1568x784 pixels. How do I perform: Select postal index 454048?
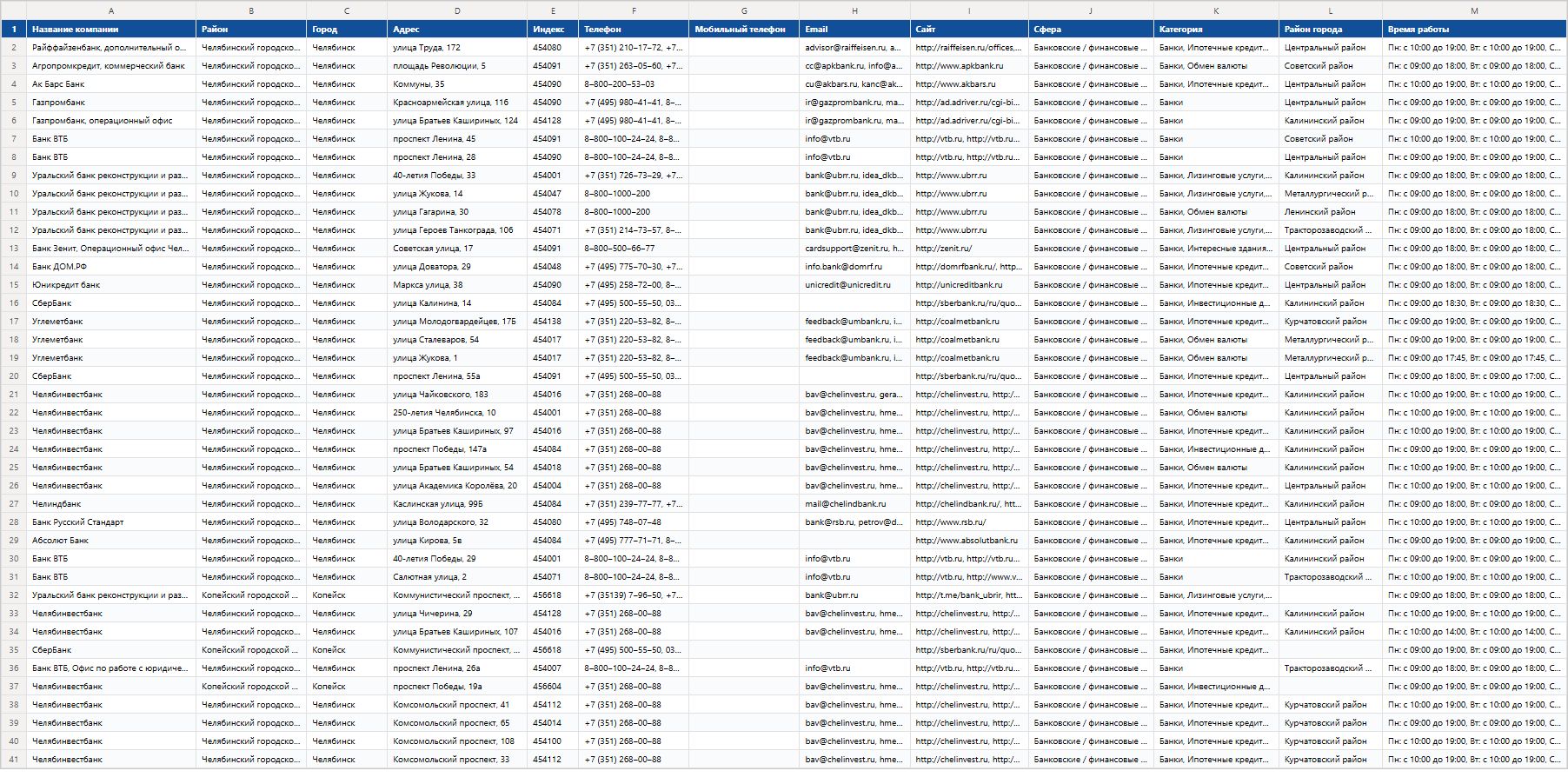click(553, 267)
